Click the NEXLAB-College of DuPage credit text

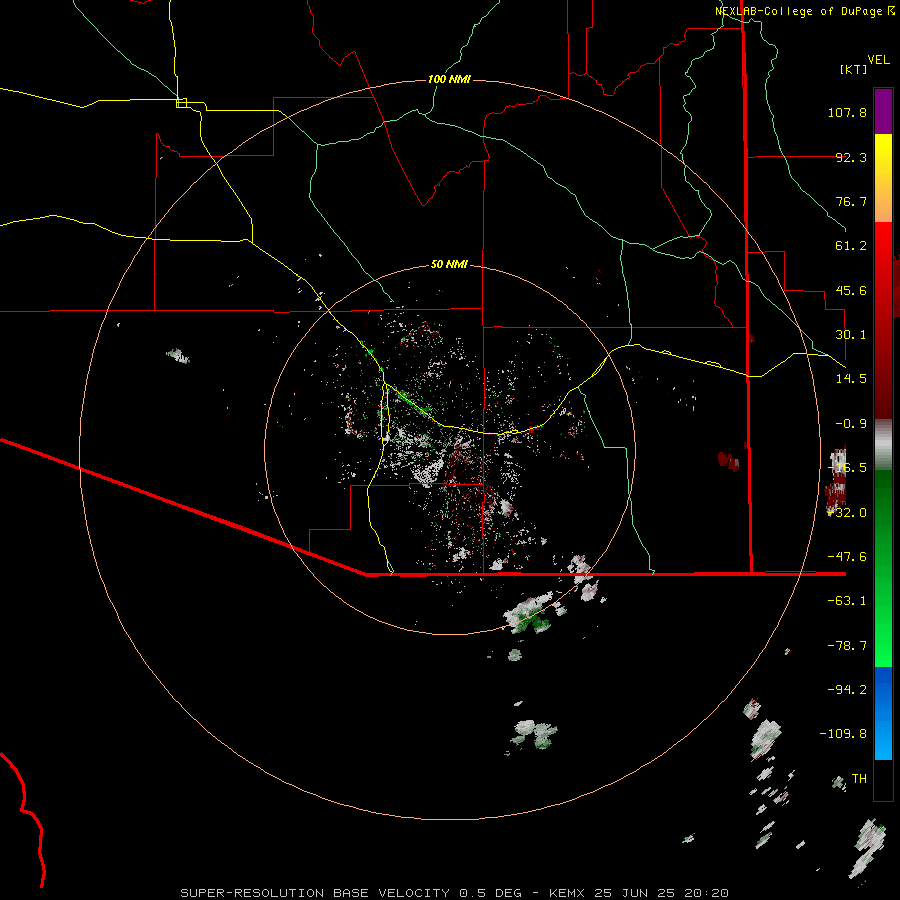tap(800, 11)
